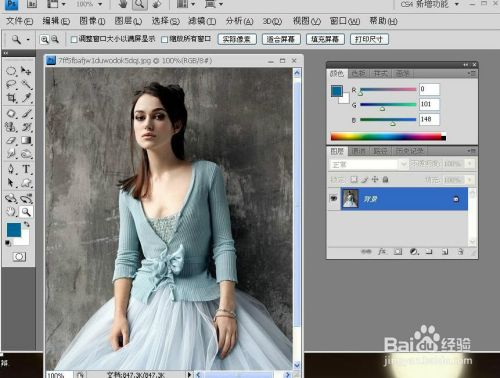
Task: Open the layer fill dropdown arrow
Action: (x=470, y=180)
